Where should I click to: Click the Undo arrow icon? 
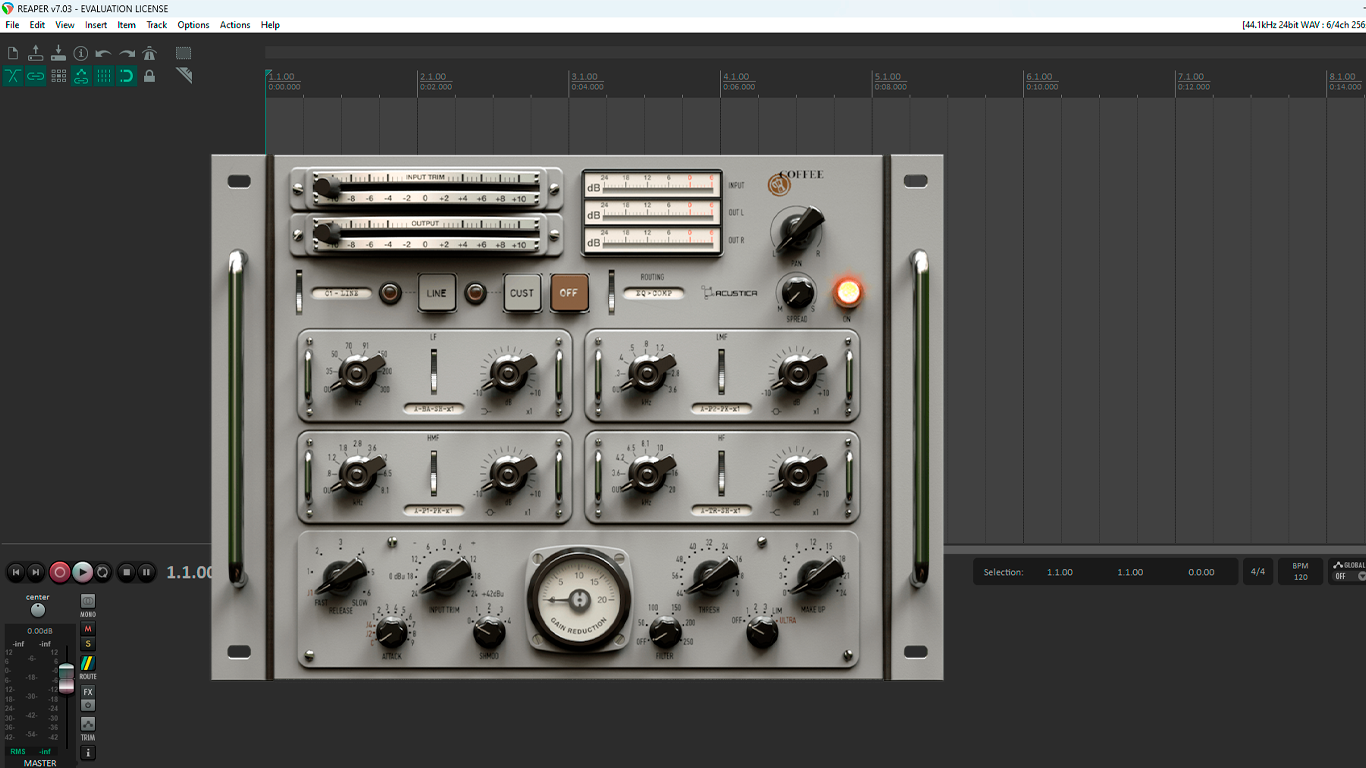coord(104,53)
